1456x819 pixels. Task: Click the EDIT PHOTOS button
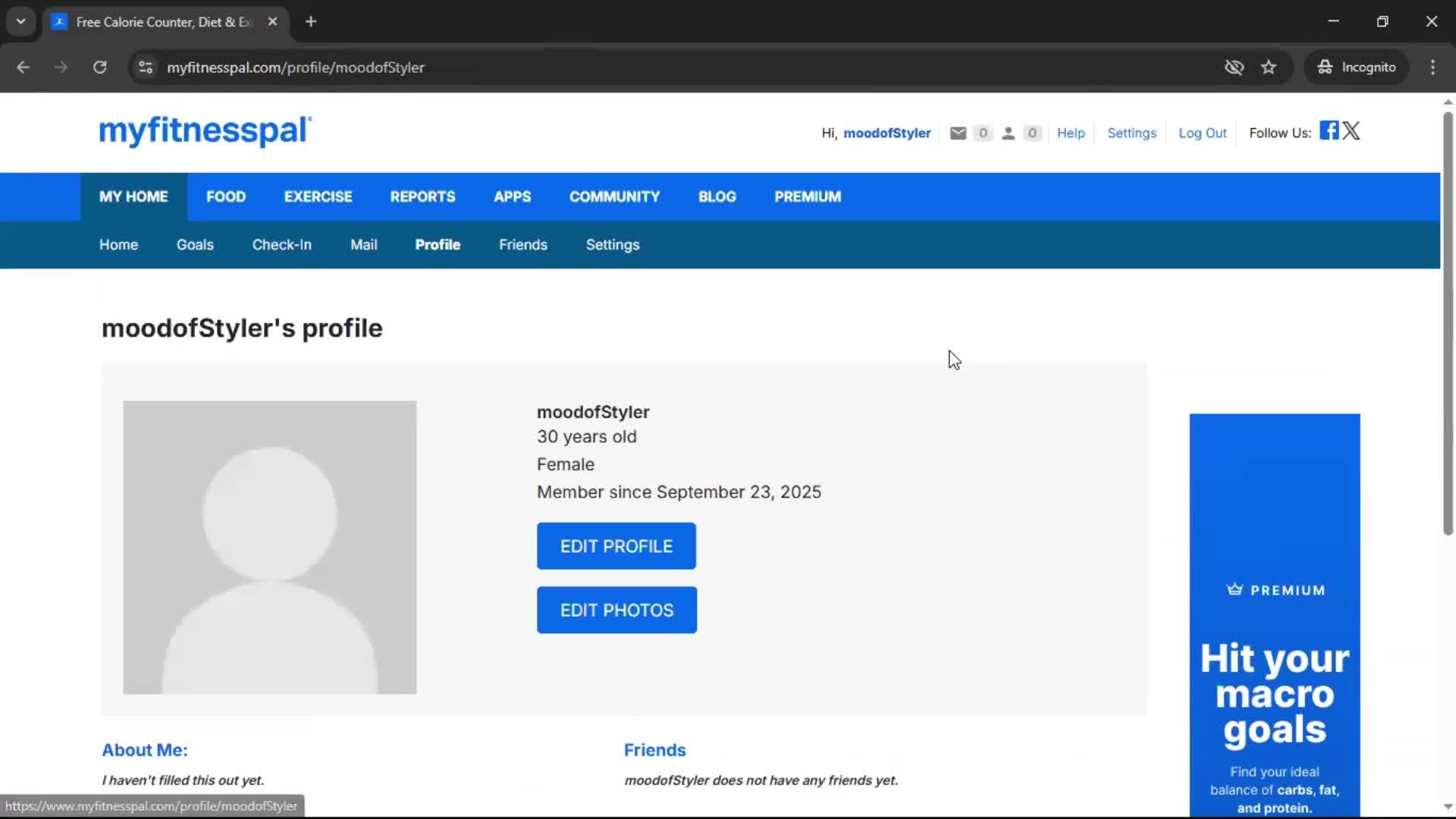(x=617, y=610)
